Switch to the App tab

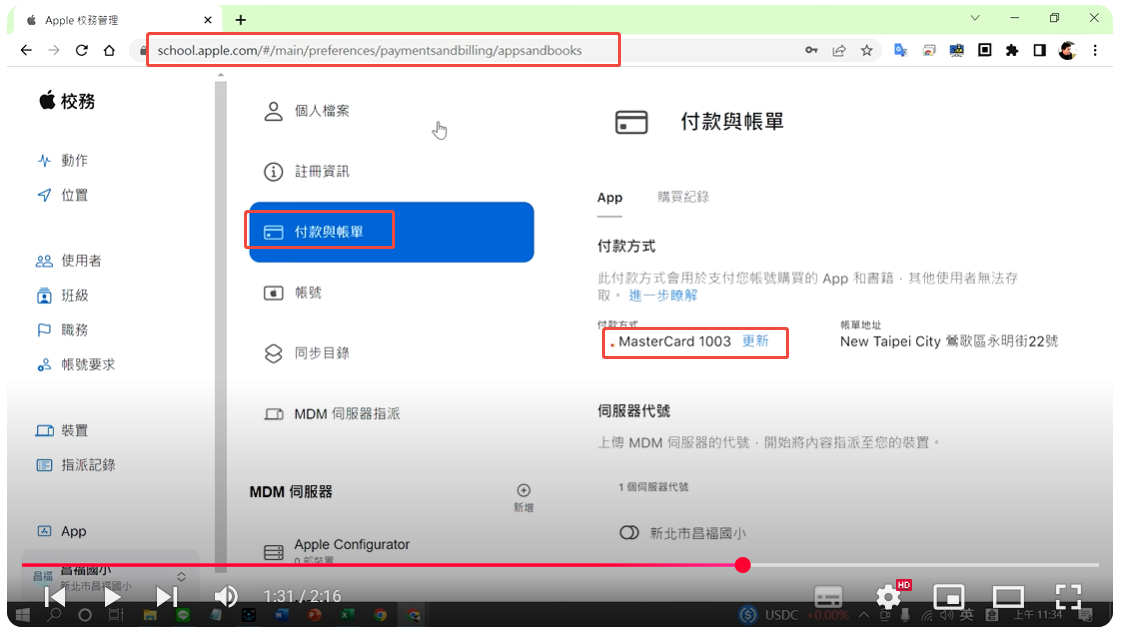(610, 197)
